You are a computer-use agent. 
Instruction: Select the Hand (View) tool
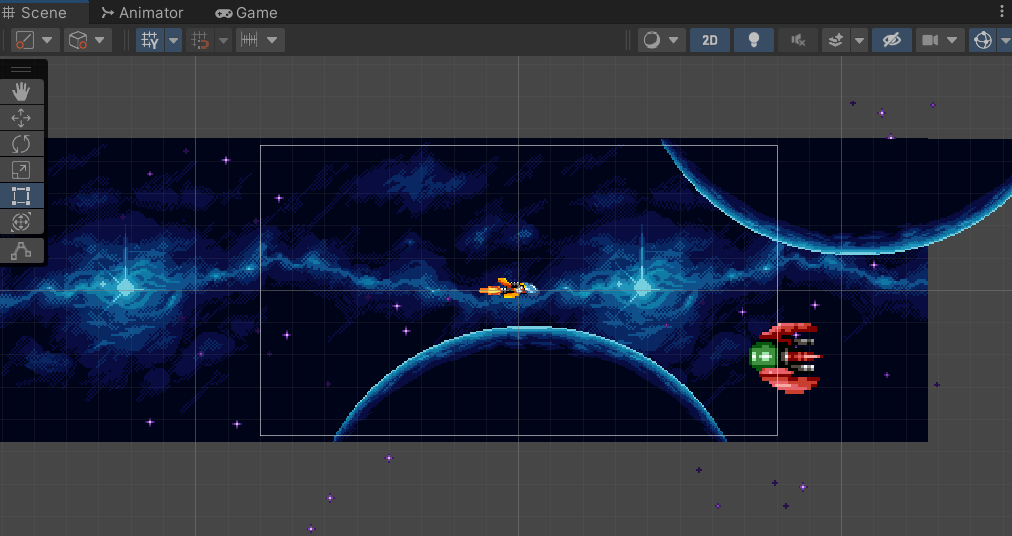click(x=21, y=92)
